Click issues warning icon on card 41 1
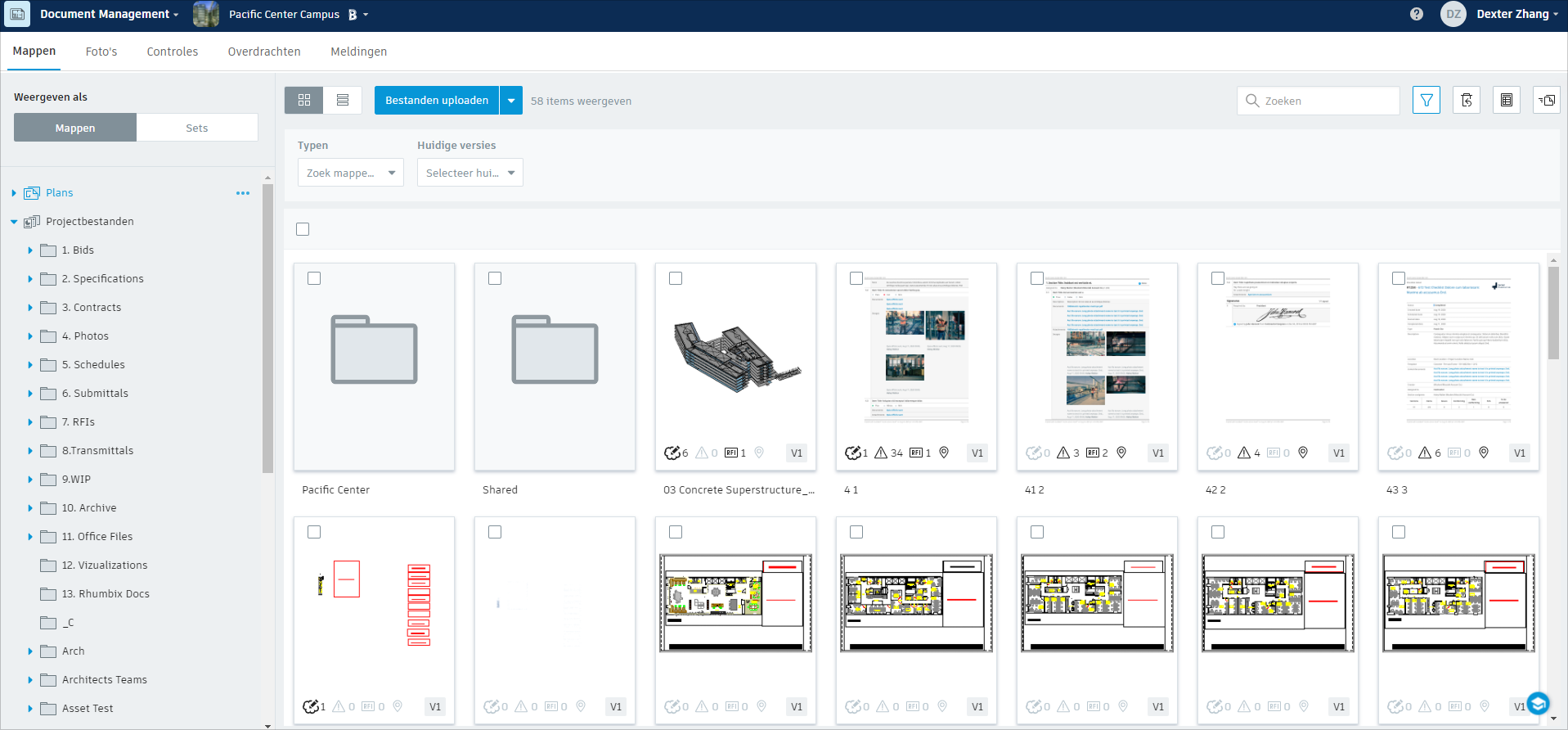1568x730 pixels. coord(881,453)
